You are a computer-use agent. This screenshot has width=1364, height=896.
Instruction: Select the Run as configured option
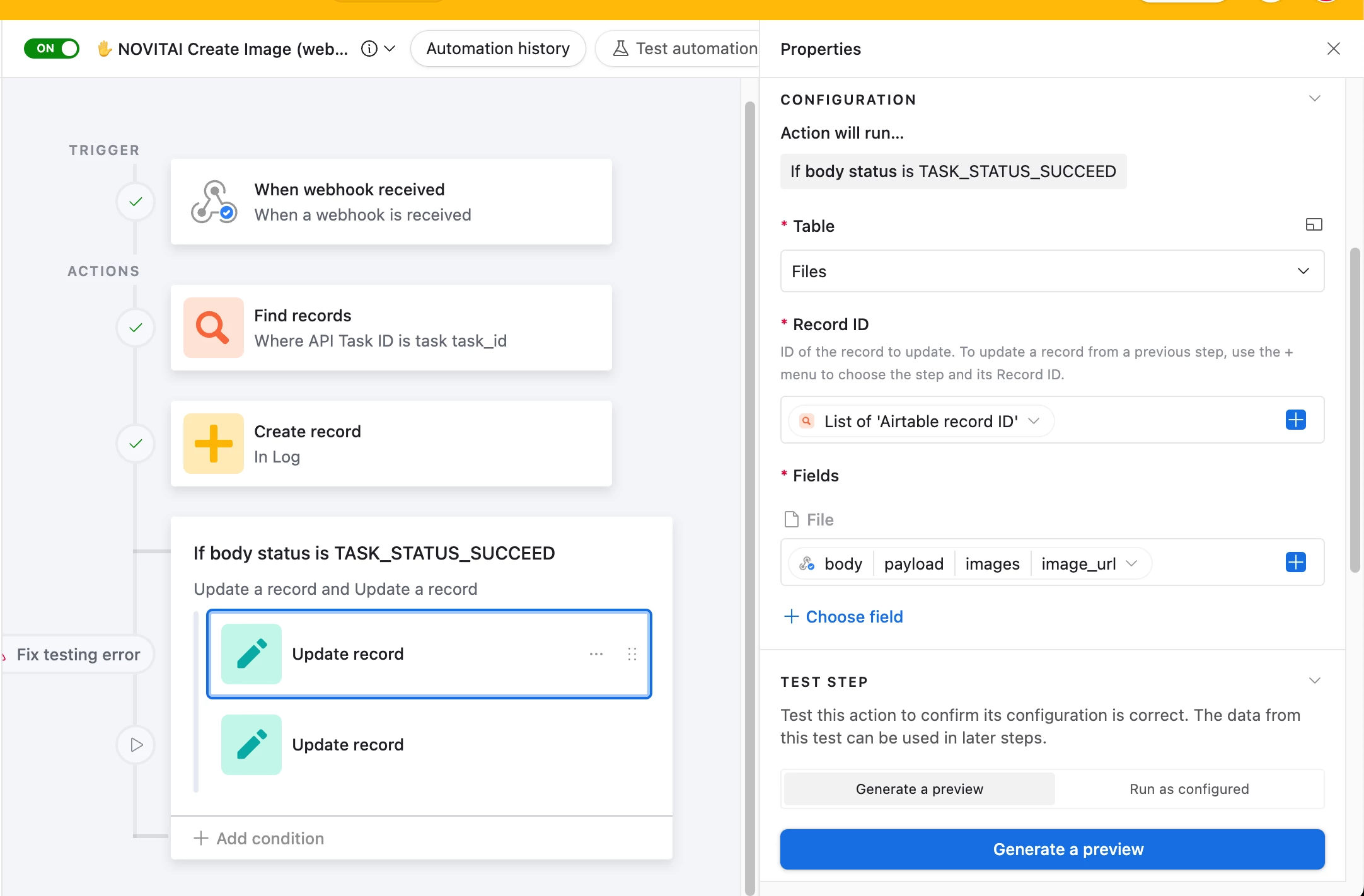(1189, 789)
